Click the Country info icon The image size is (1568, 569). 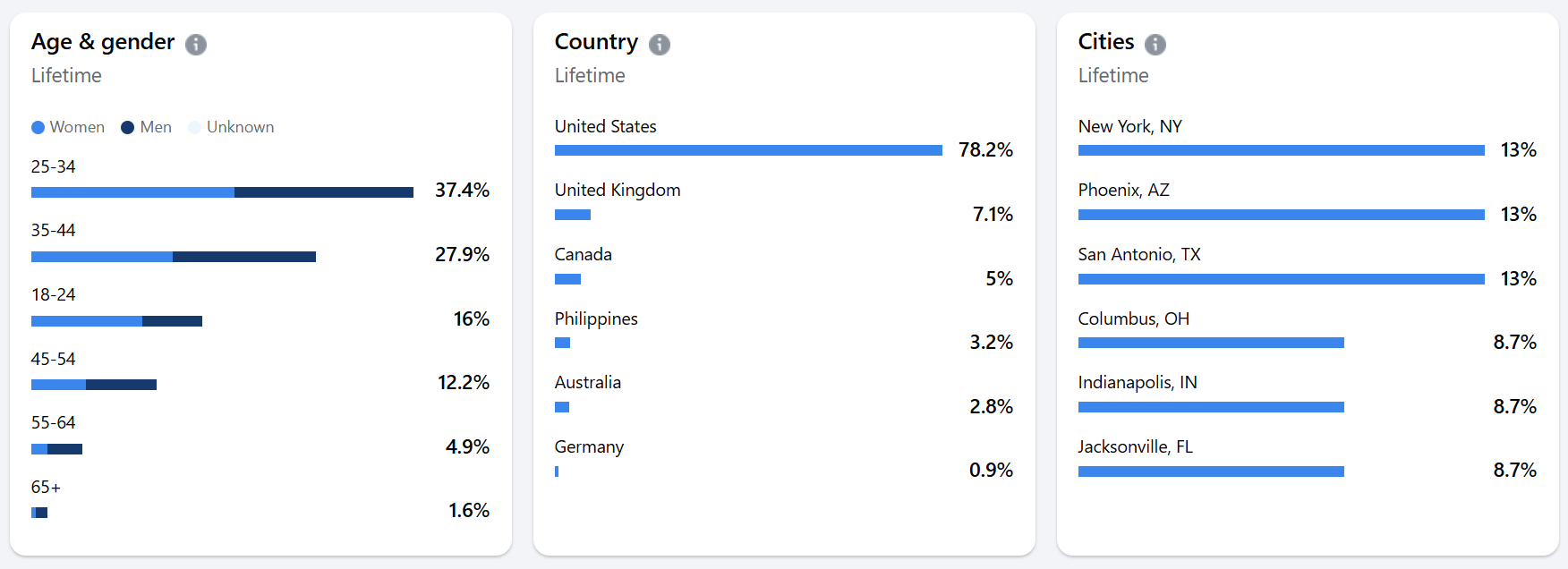660,45
